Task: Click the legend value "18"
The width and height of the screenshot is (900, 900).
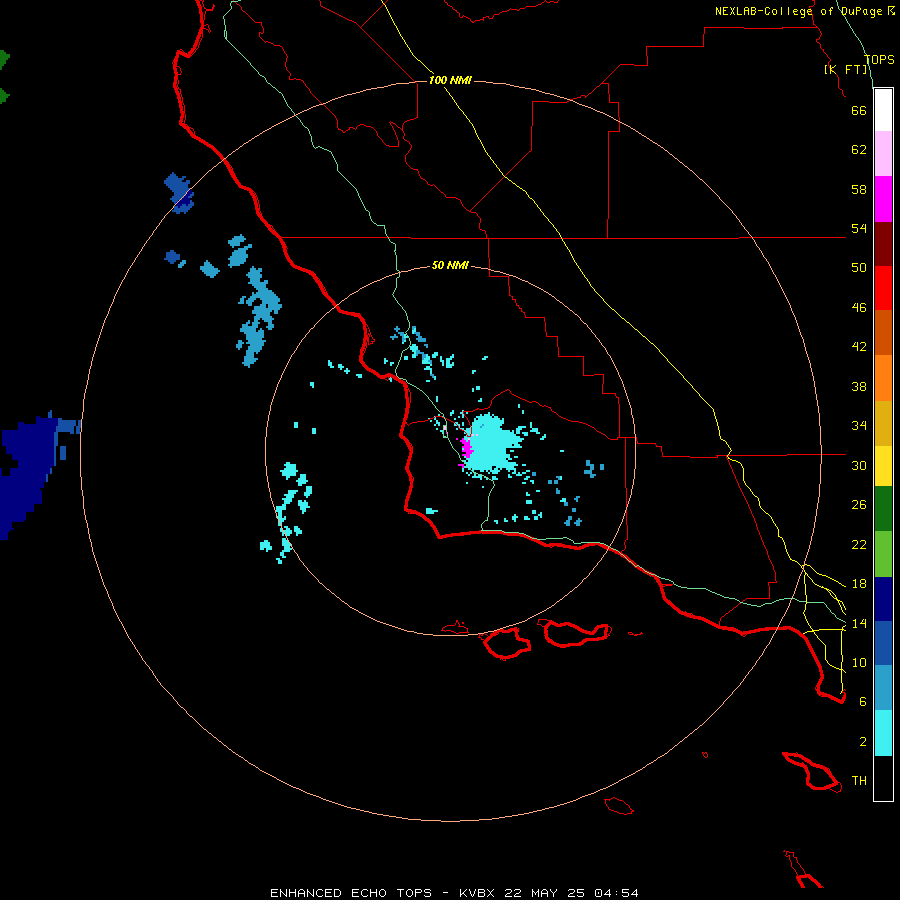Action: 859,584
